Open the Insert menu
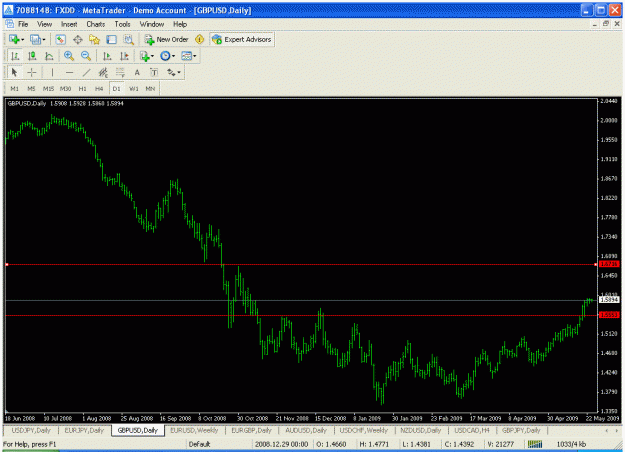625x452 pixels. (x=69, y=24)
